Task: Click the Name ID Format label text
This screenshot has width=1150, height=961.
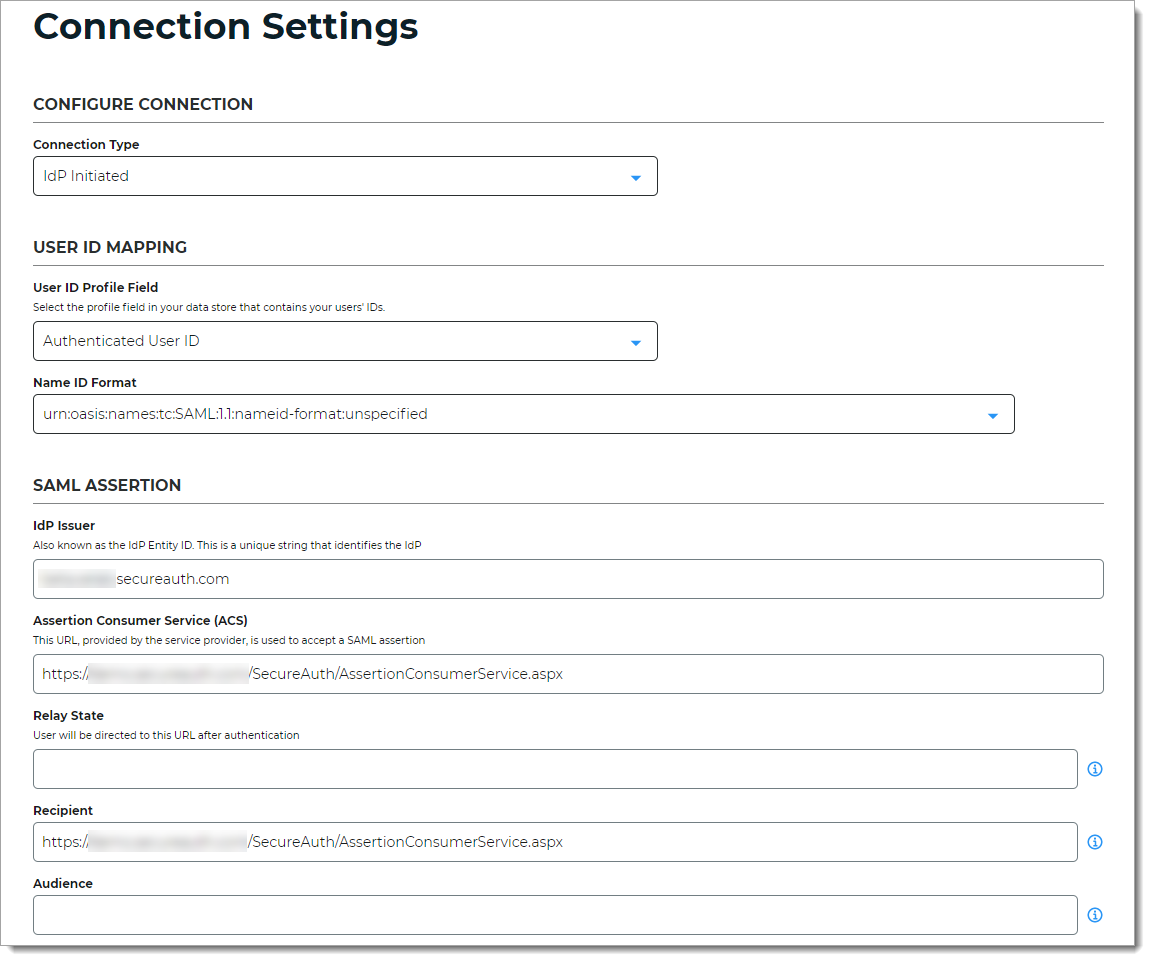Action: [85, 382]
